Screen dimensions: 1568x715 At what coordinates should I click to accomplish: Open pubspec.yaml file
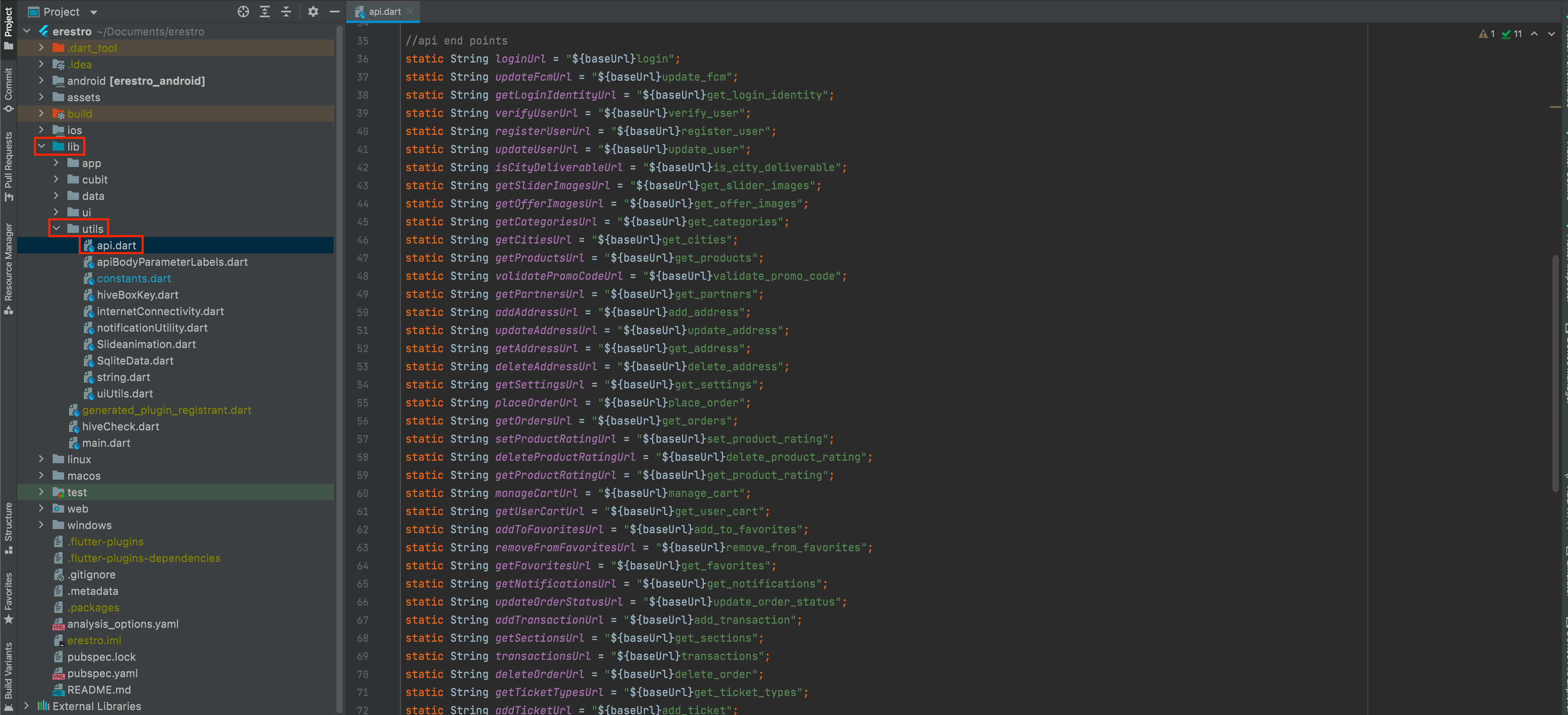tap(95, 673)
